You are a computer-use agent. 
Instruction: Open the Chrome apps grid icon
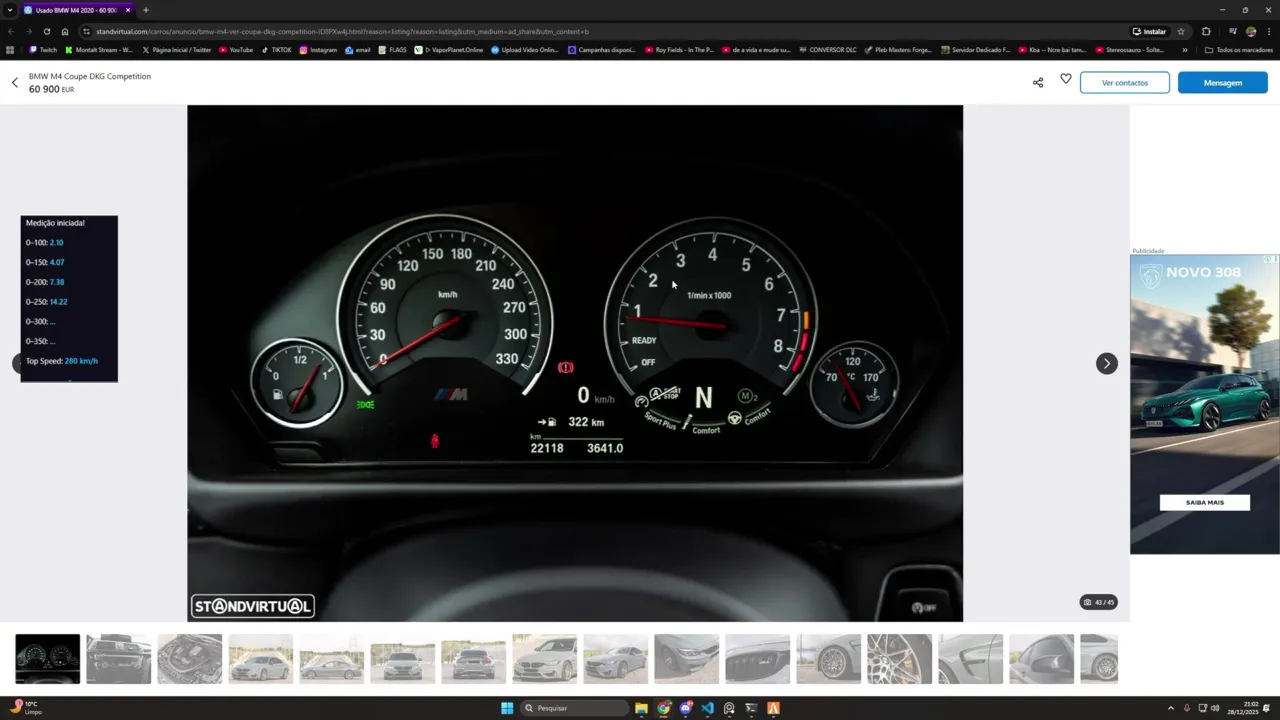[x=10, y=49]
